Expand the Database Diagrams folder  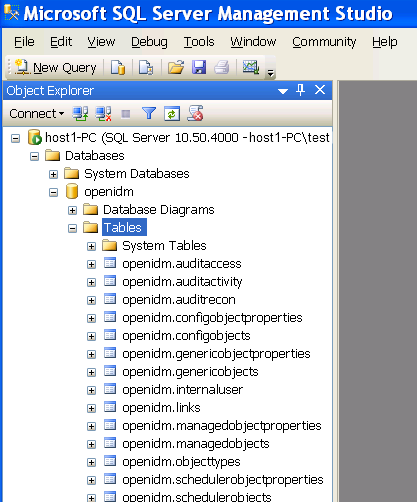coord(72,210)
